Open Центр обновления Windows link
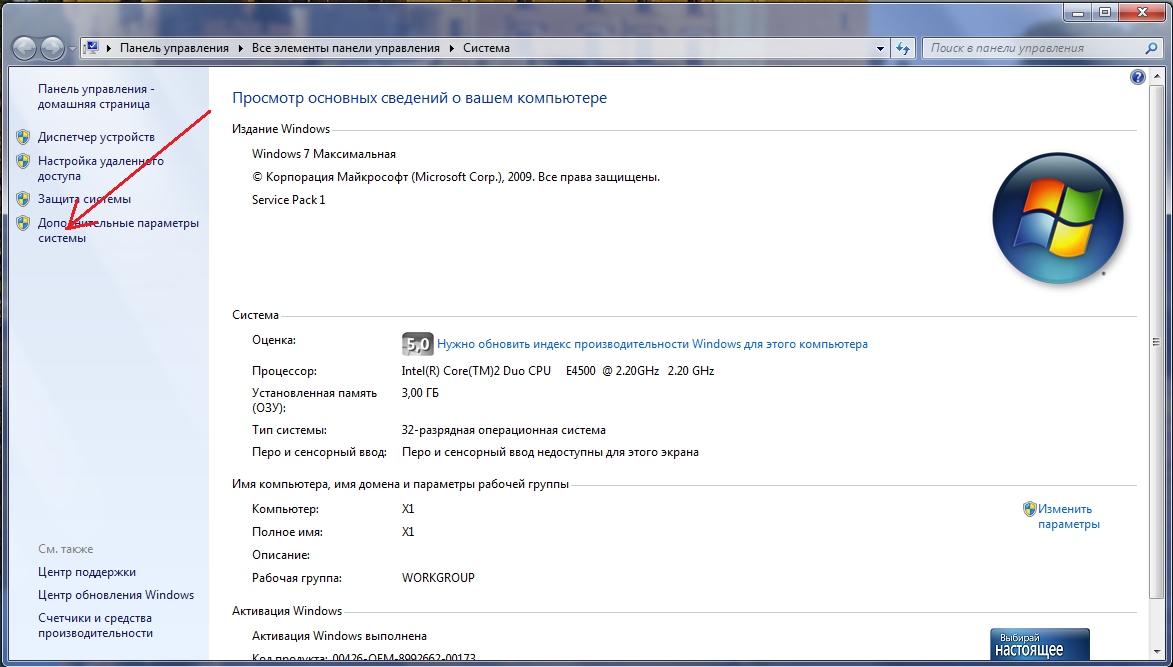Viewport: 1173px width, 667px height. (x=116, y=595)
